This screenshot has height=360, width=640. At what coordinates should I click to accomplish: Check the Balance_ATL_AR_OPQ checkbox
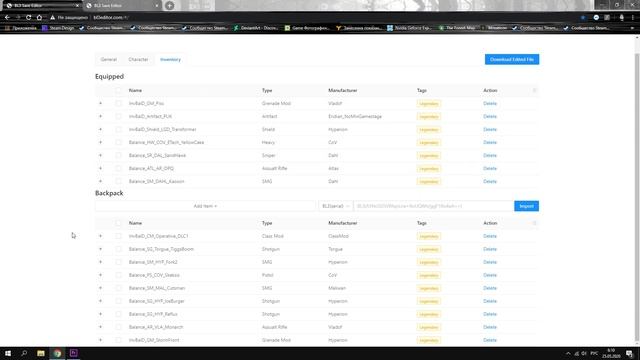pos(118,169)
